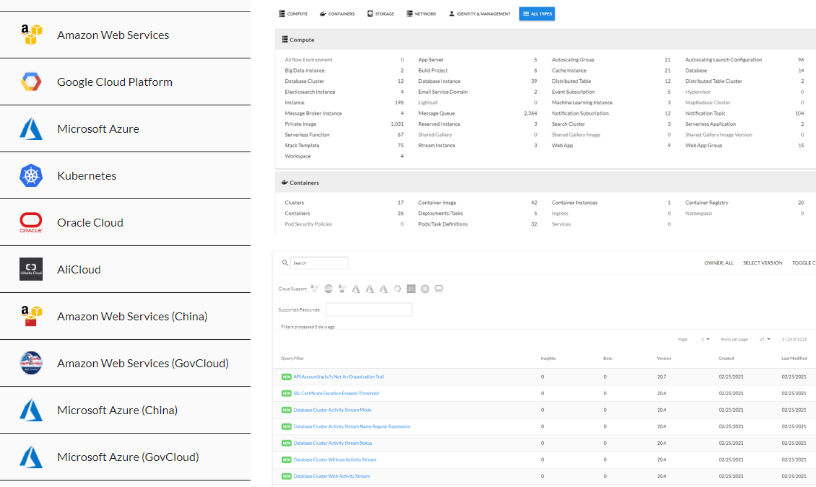
Task: Select the Kubernetes circle icon in Cloud Support
Action: pyautogui.click(x=425, y=289)
